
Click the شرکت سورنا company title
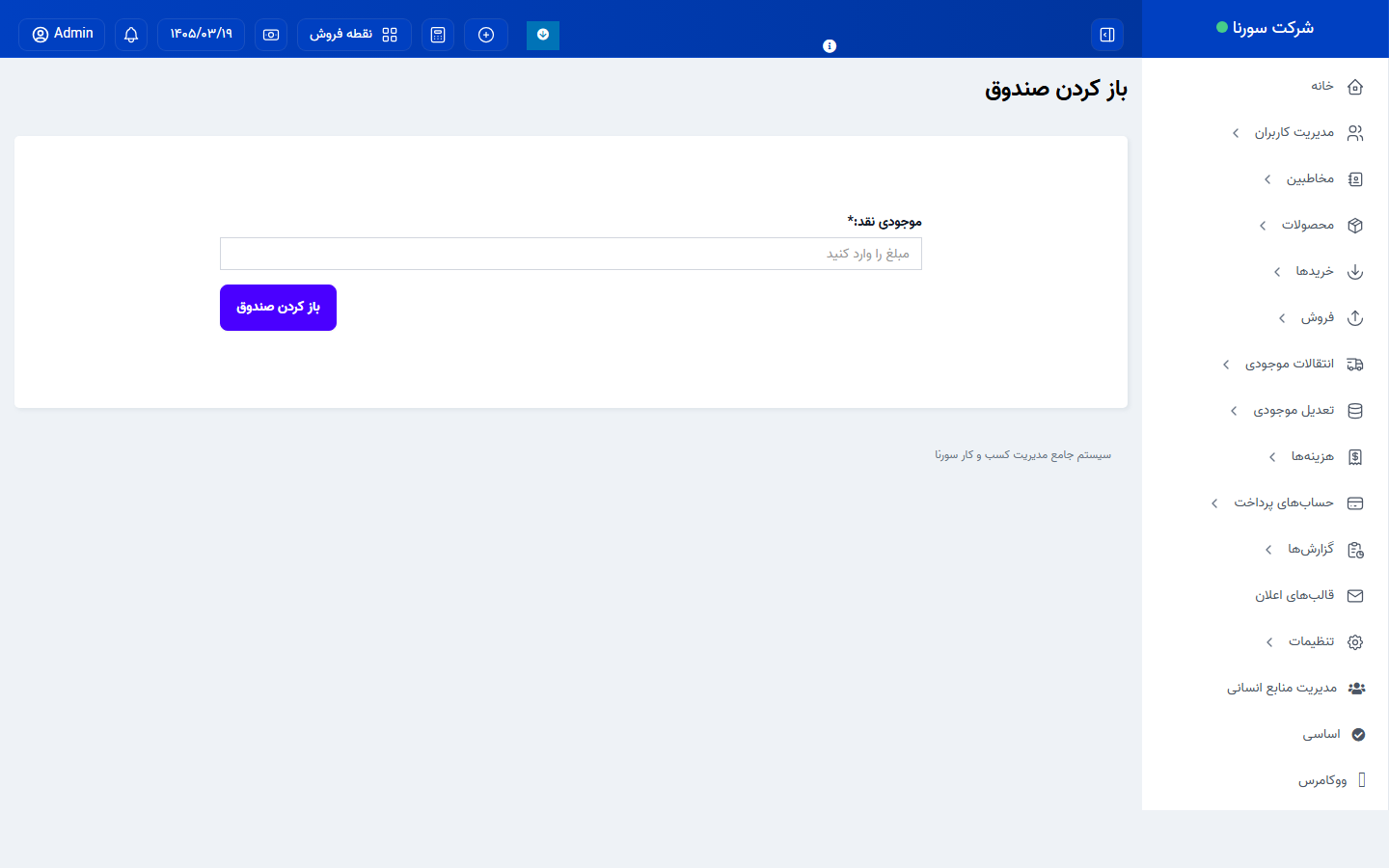[1273, 28]
